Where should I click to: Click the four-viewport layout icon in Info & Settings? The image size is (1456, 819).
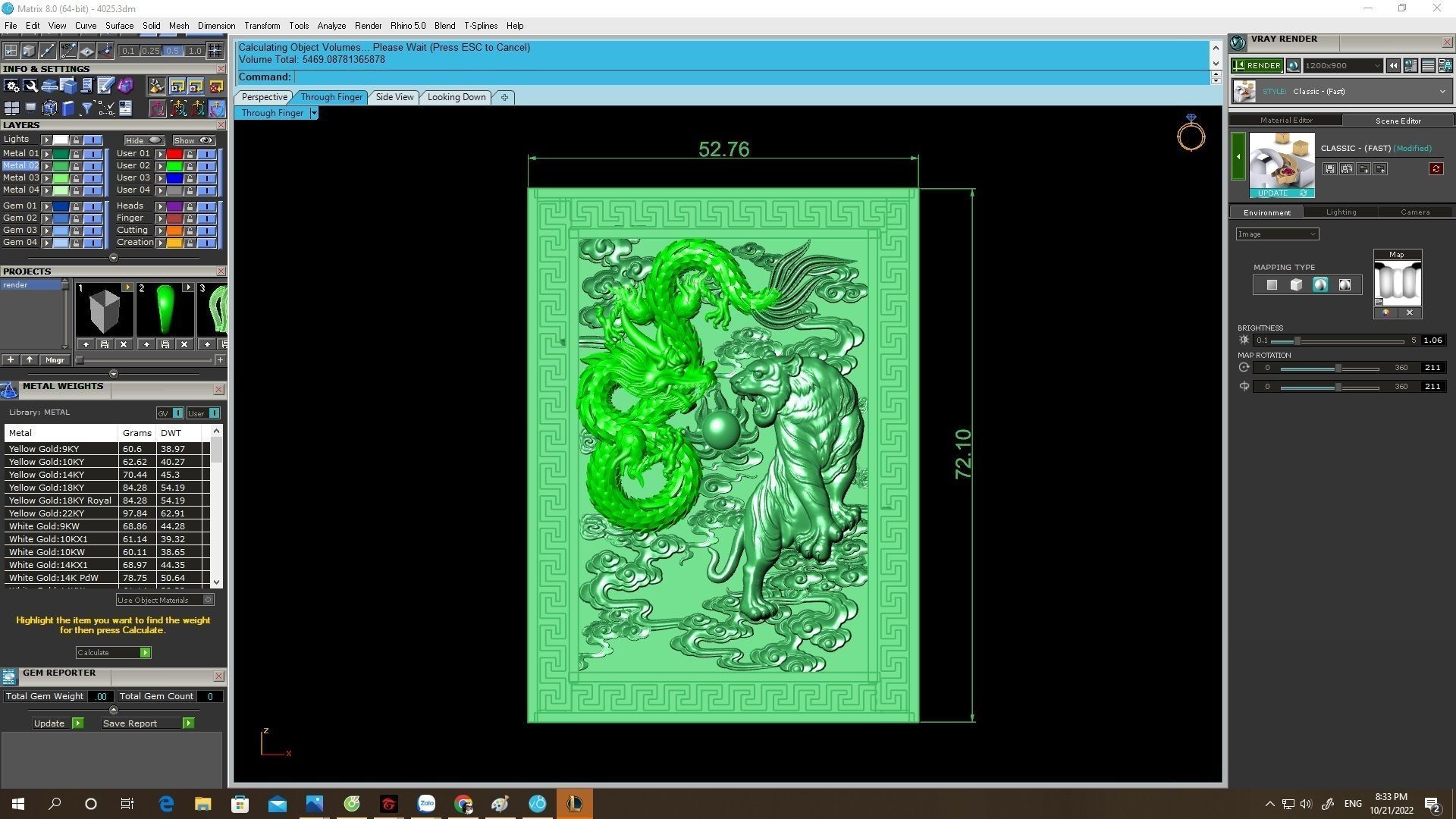11,108
